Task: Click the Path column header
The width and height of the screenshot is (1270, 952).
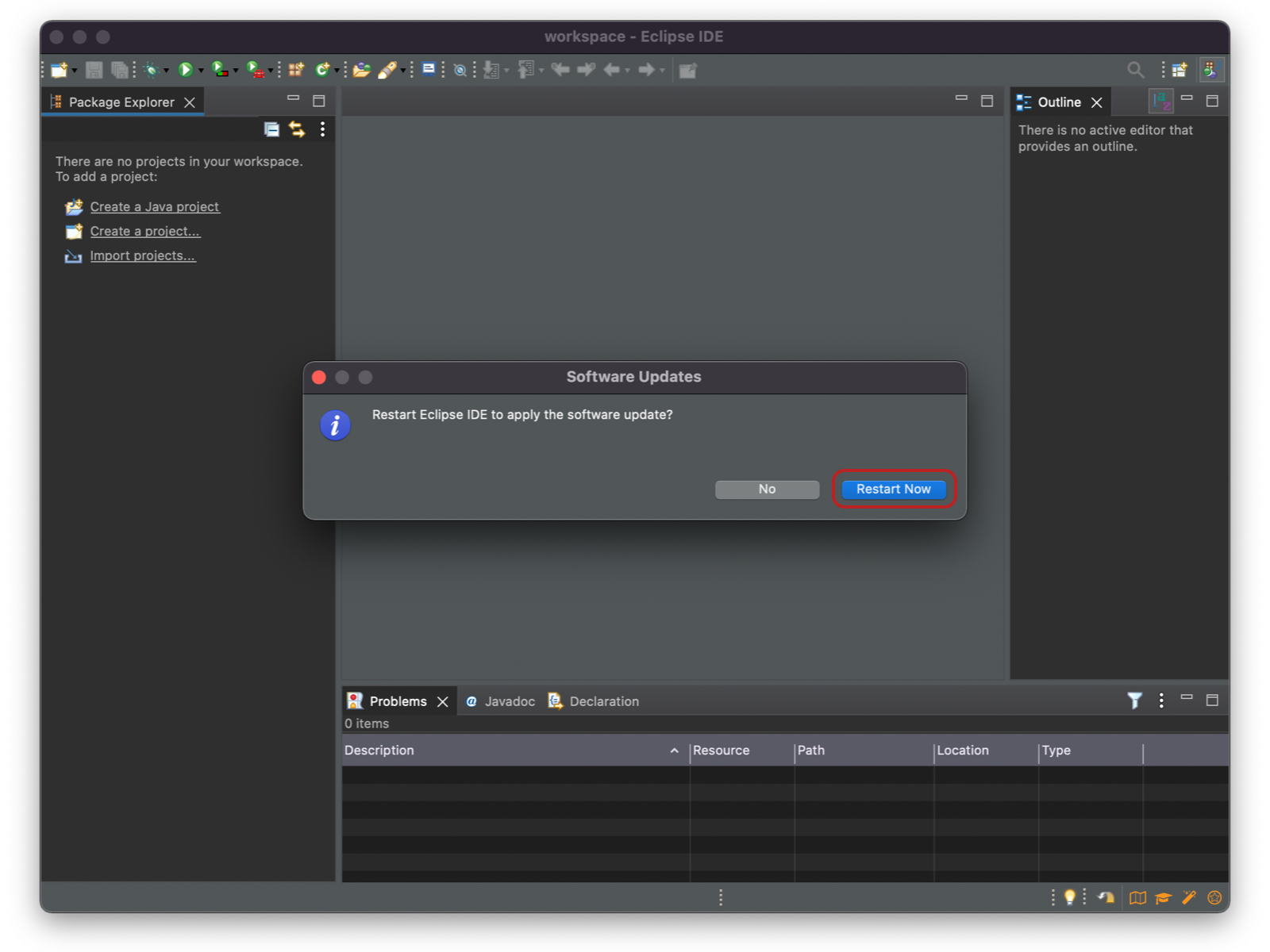Action: point(864,750)
